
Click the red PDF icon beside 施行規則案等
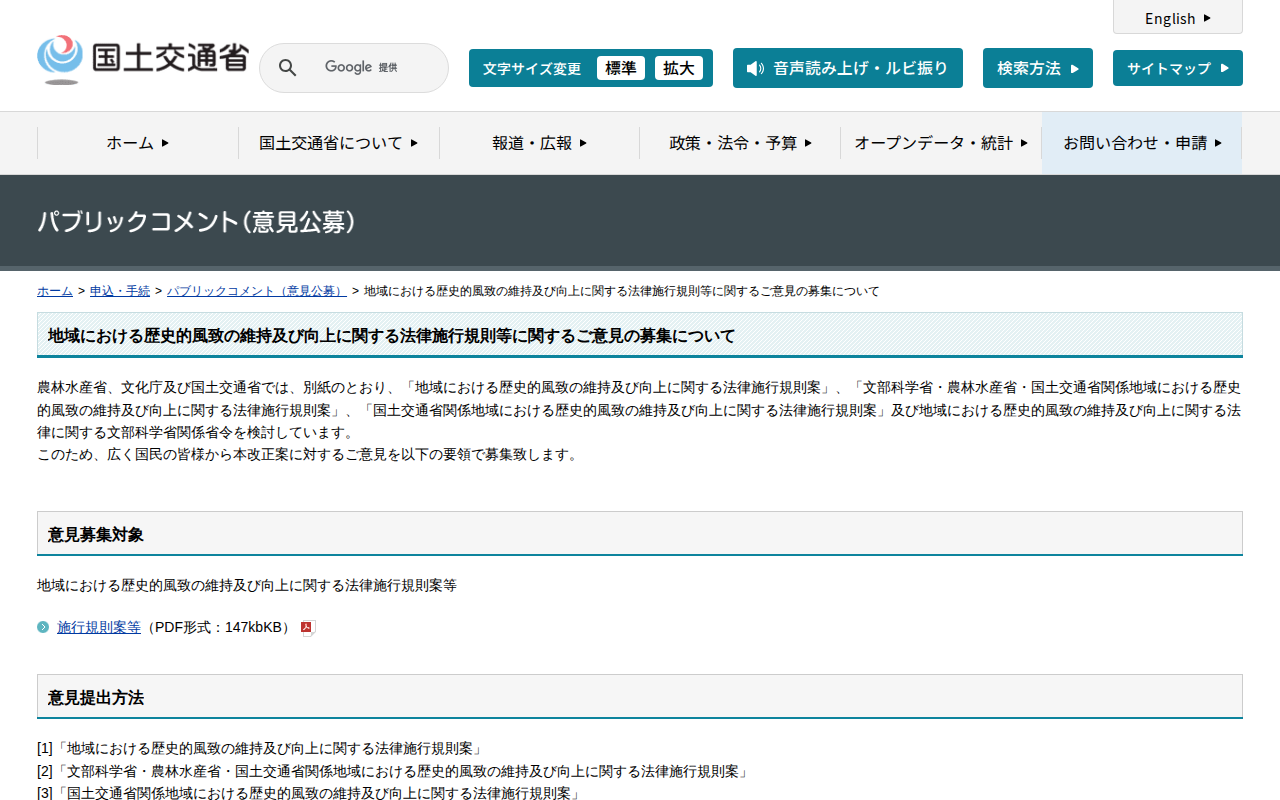[308, 628]
